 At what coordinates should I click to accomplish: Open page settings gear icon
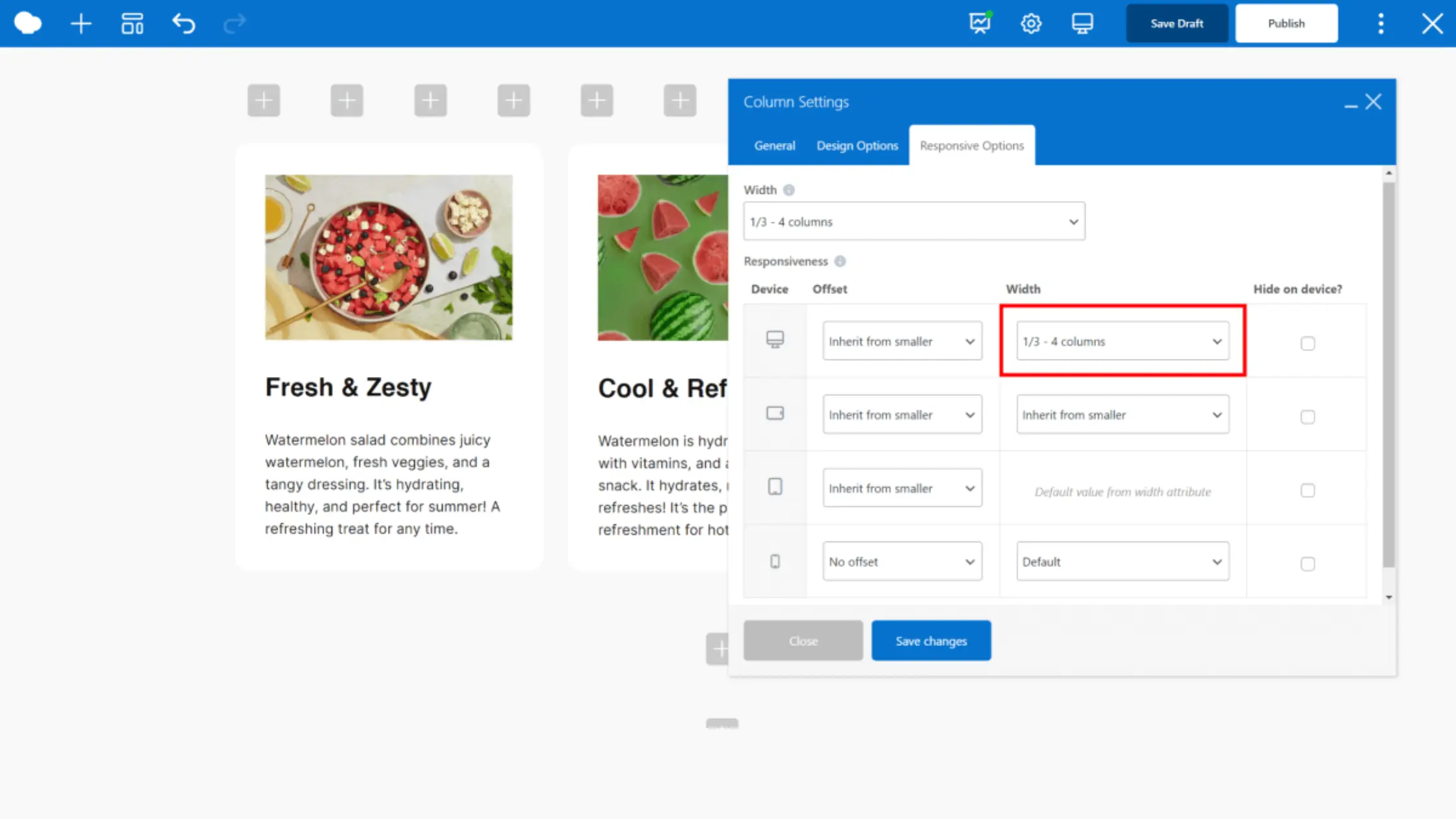coord(1031,23)
